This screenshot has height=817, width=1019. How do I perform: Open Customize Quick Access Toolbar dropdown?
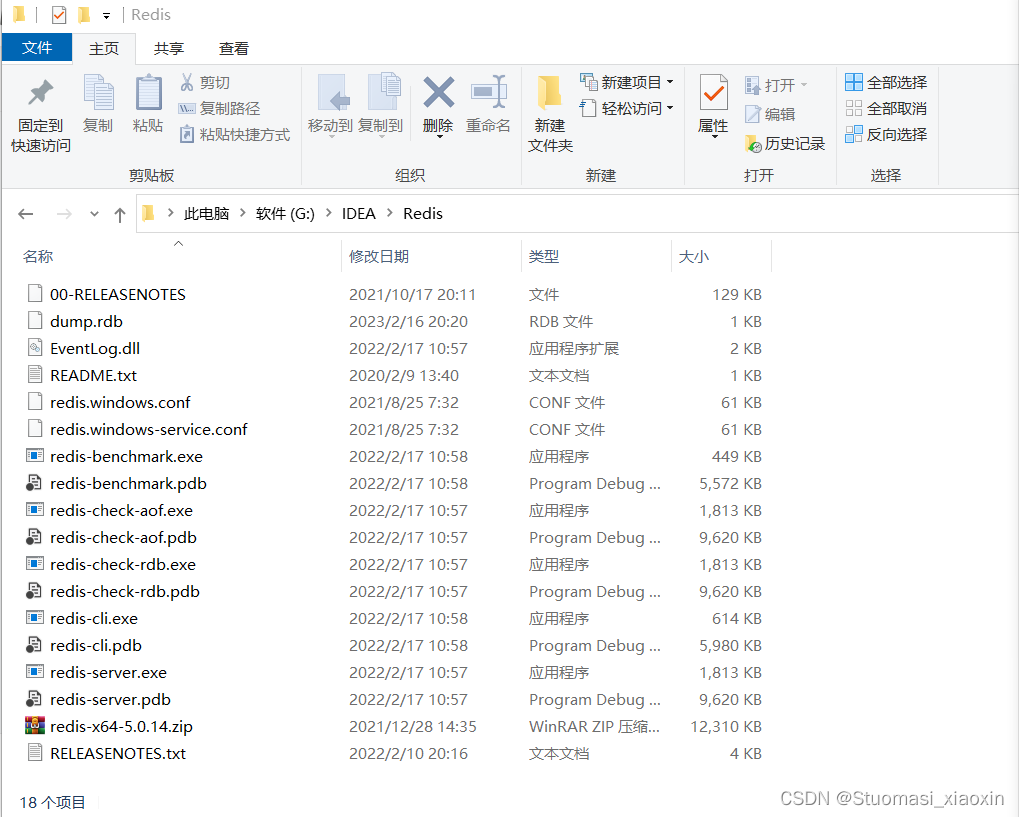pyautogui.click(x=107, y=16)
